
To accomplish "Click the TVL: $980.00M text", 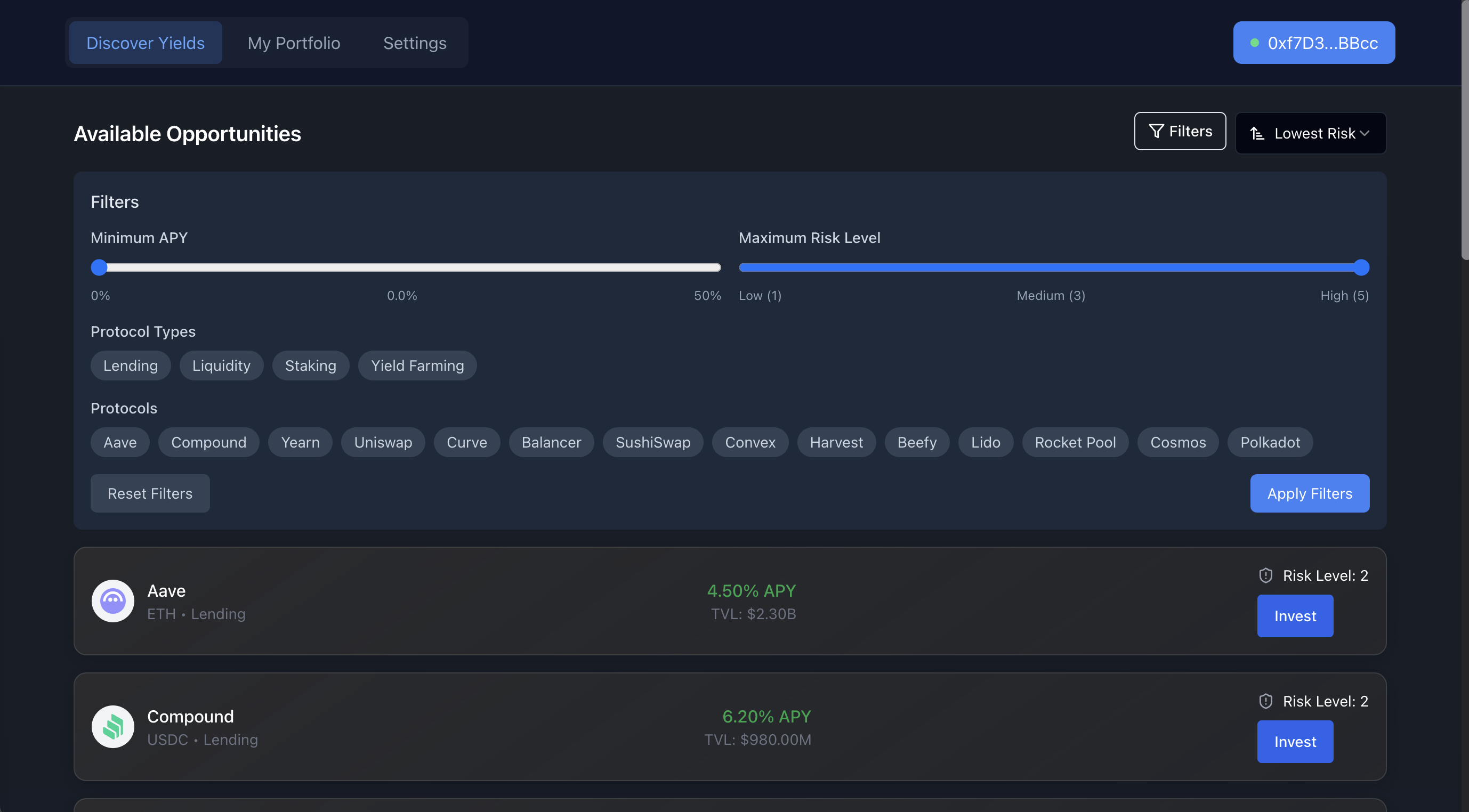I will tap(758, 739).
